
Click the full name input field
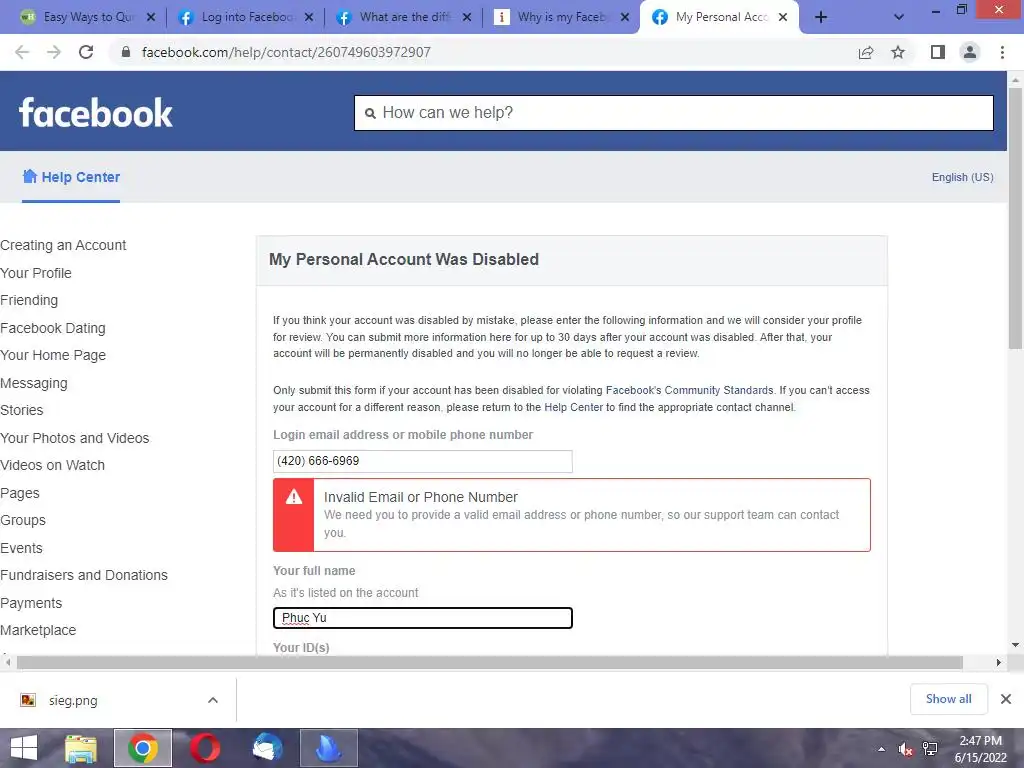[x=423, y=618]
